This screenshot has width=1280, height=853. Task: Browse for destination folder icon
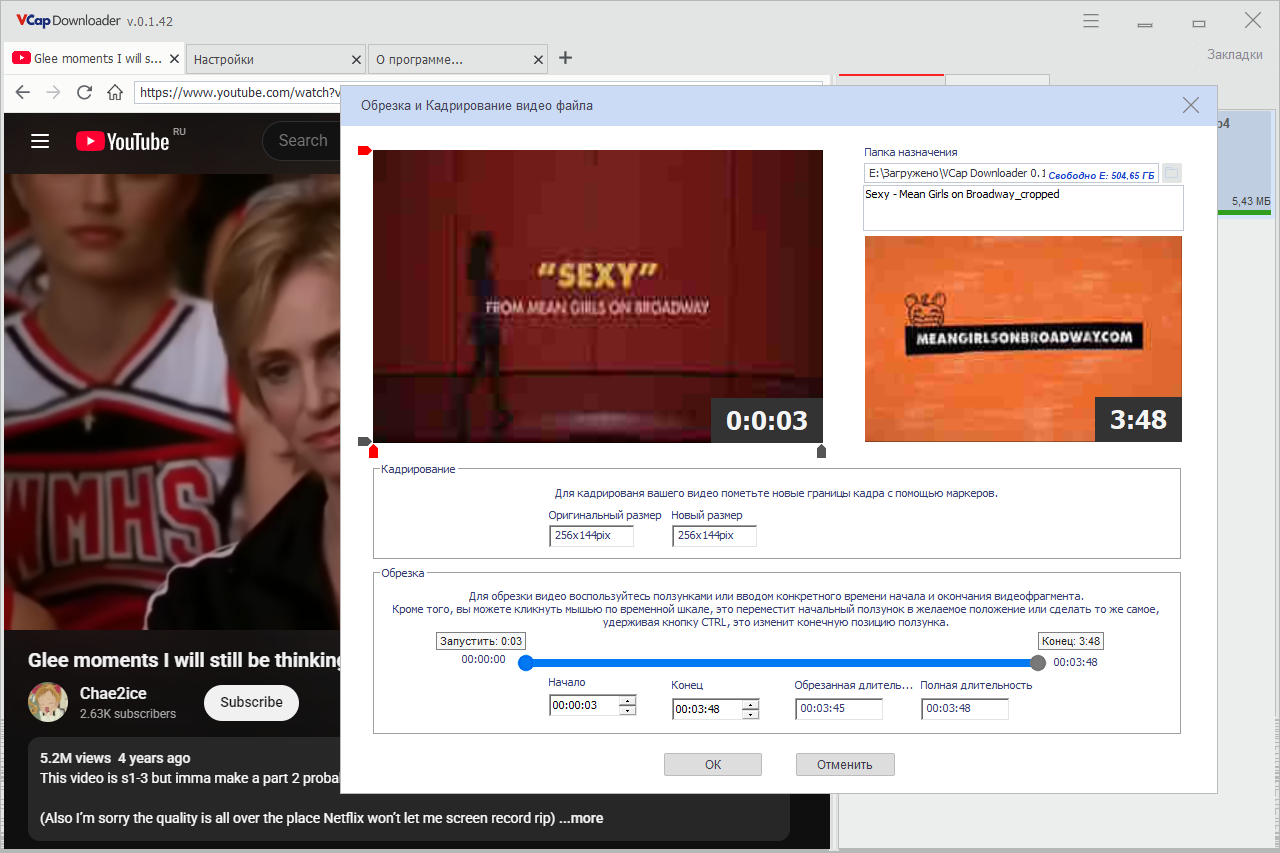[x=1172, y=173]
